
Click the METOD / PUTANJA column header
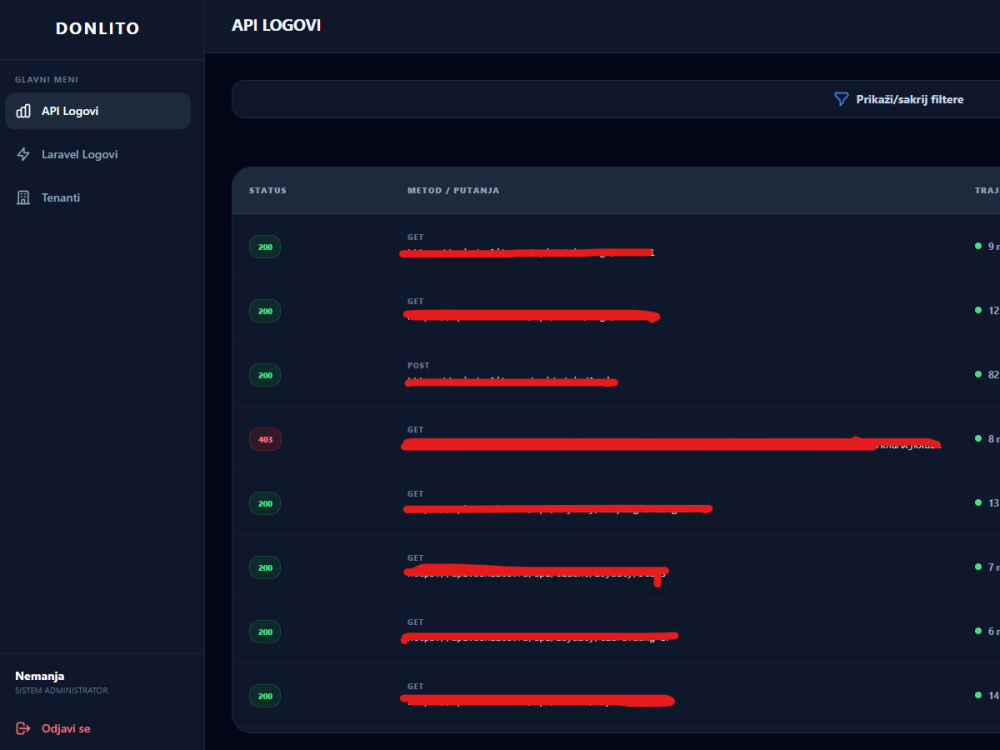[x=453, y=190]
